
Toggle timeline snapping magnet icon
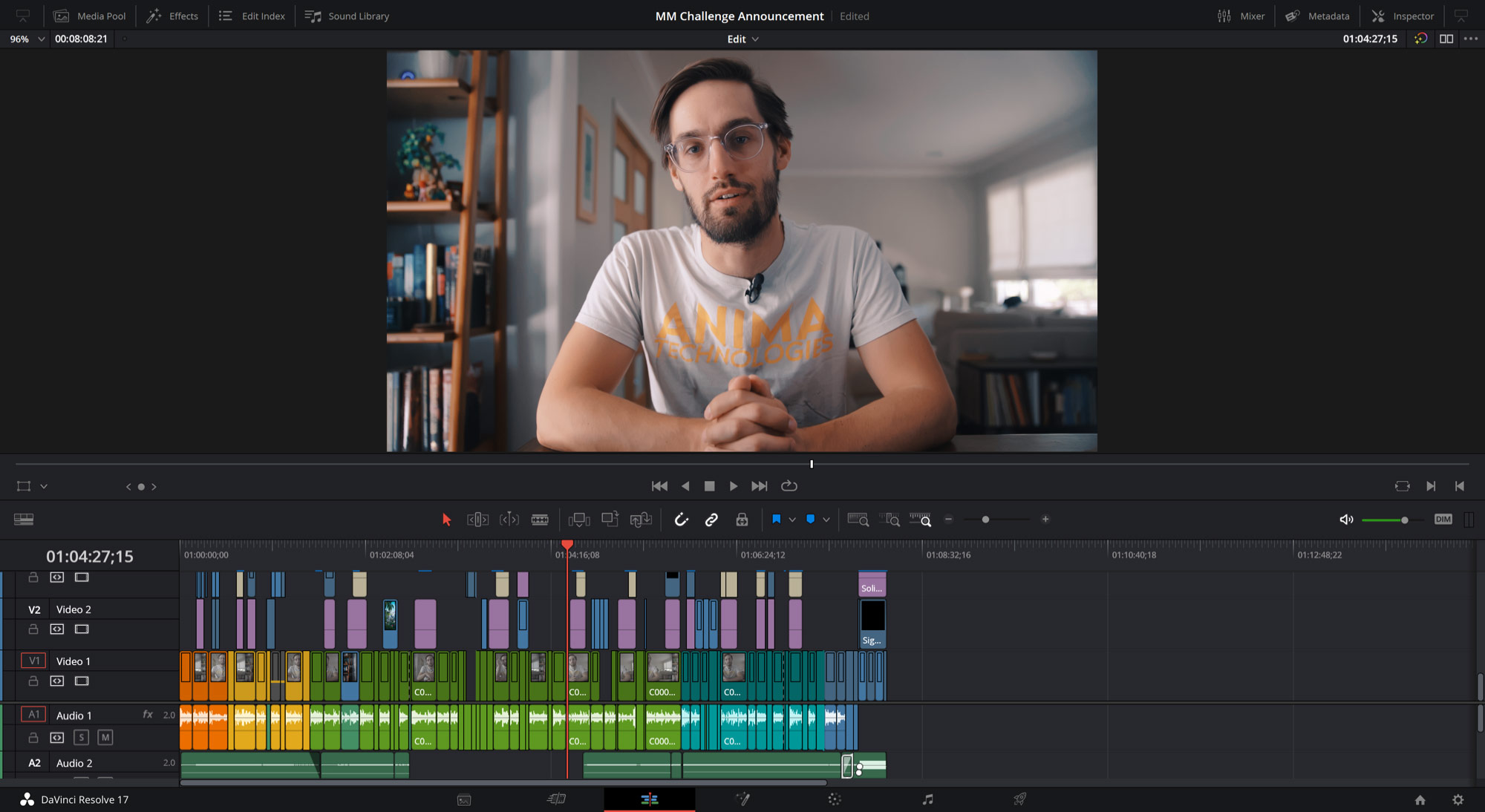pyautogui.click(x=681, y=520)
